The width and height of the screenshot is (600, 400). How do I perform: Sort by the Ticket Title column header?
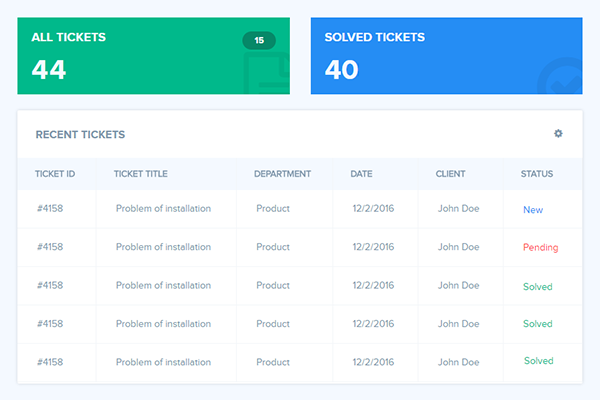tap(141, 174)
